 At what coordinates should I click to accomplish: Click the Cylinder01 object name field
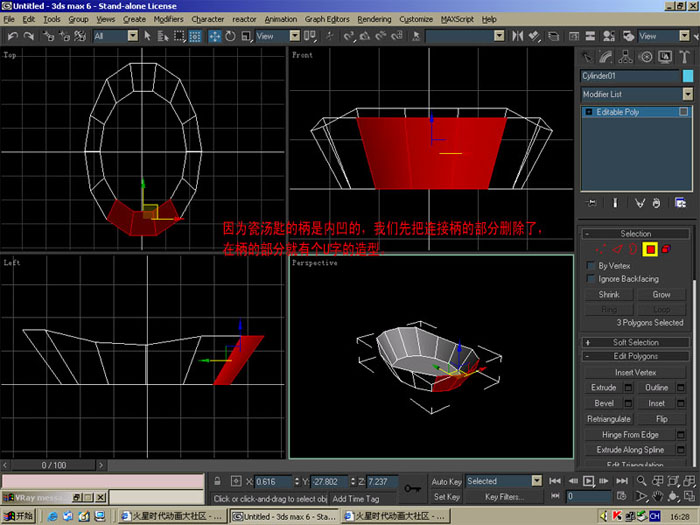click(630, 76)
